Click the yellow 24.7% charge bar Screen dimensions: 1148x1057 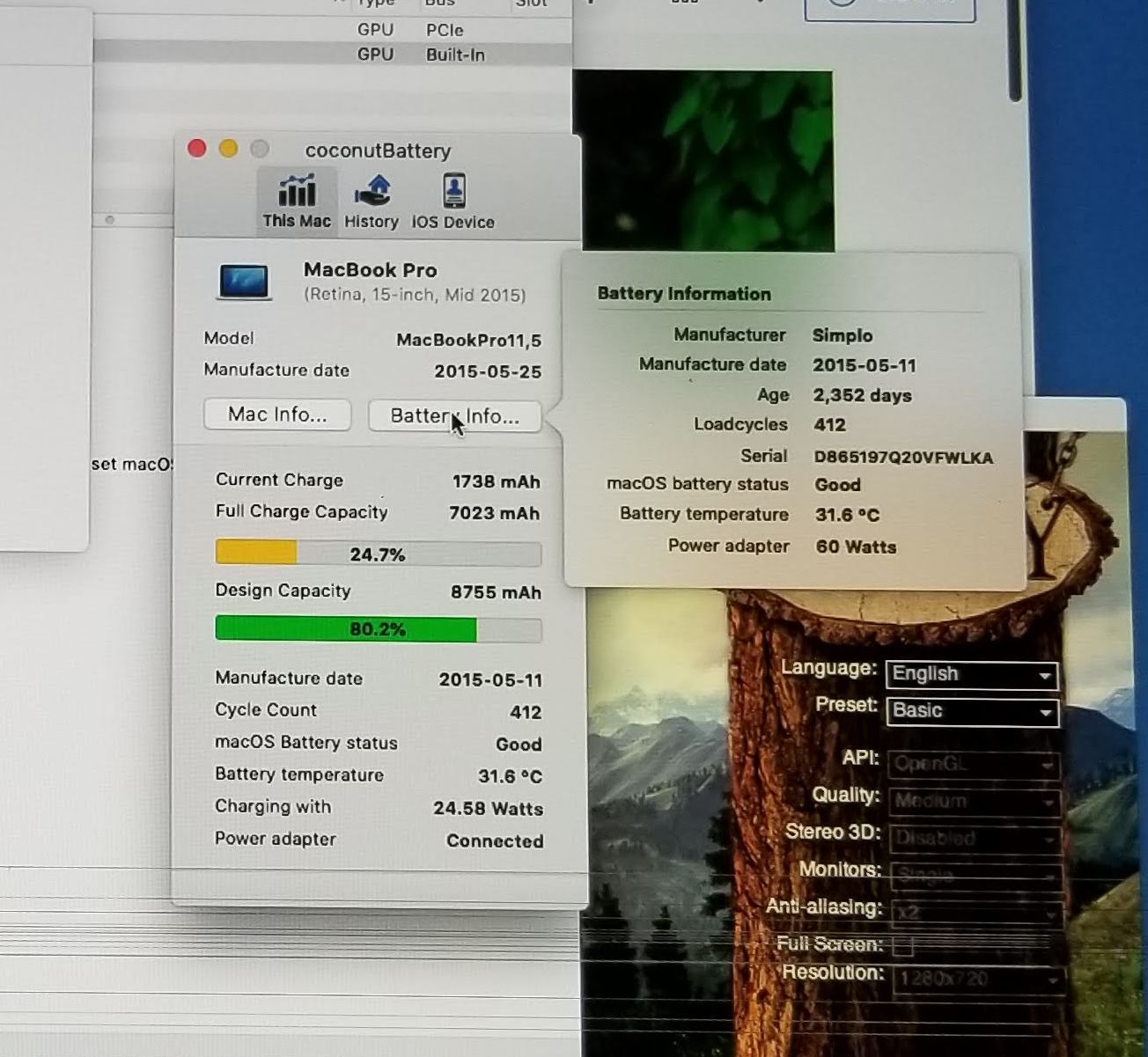point(378,554)
